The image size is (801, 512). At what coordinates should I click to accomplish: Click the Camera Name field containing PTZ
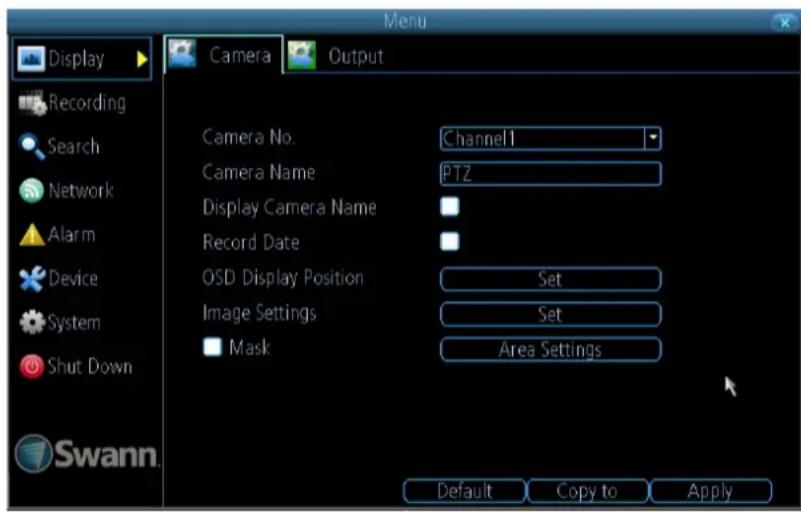coord(551,174)
